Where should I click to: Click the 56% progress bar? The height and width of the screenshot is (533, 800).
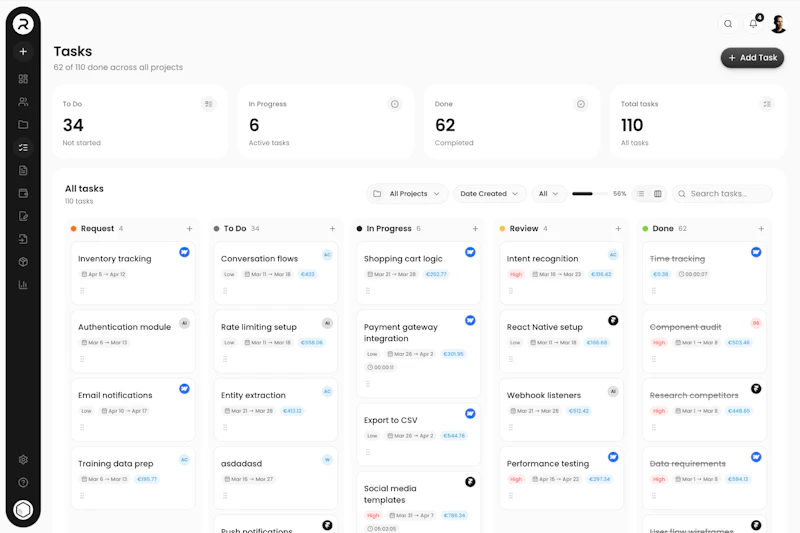click(590, 194)
